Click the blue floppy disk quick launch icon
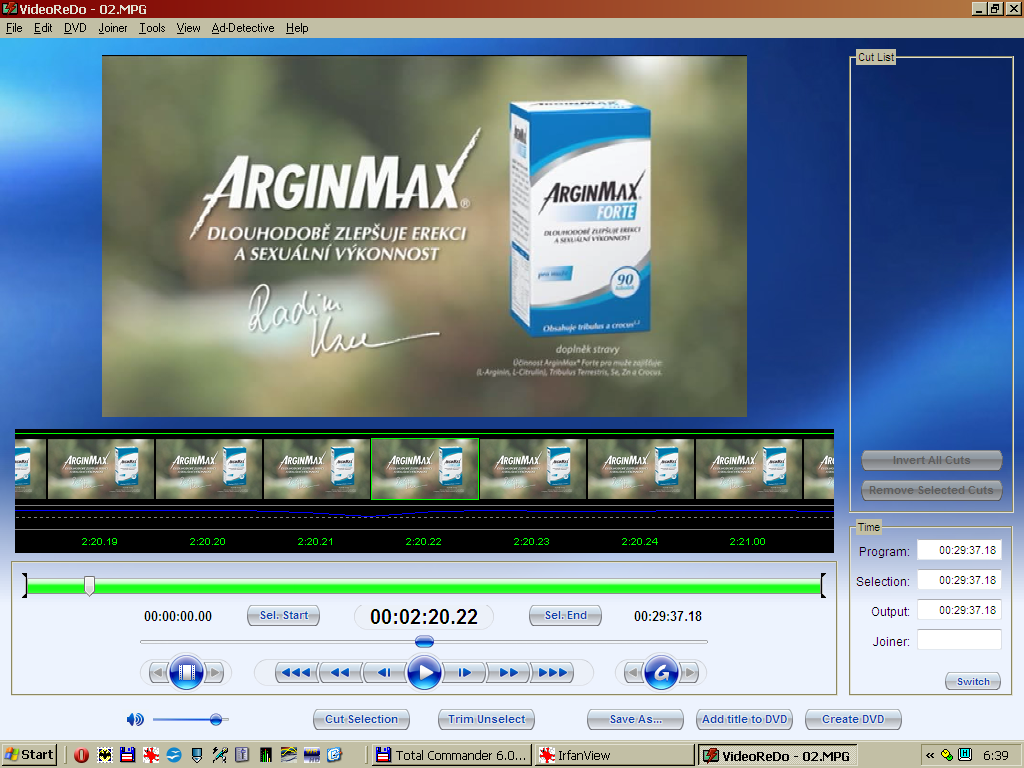Viewport: 1024px width, 768px height. [127, 755]
